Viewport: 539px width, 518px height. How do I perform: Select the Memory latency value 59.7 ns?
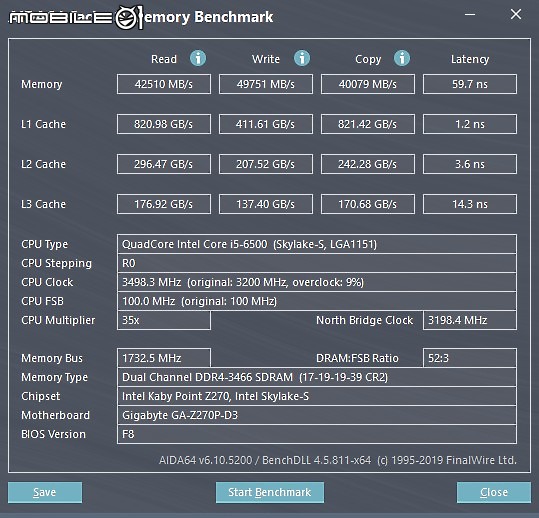(470, 84)
